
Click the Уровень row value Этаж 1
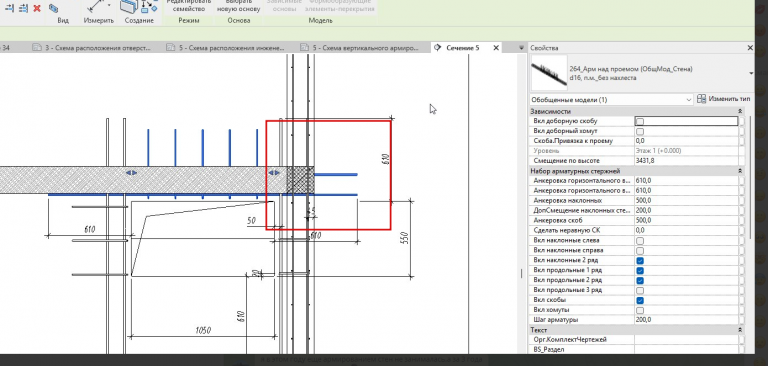point(686,151)
